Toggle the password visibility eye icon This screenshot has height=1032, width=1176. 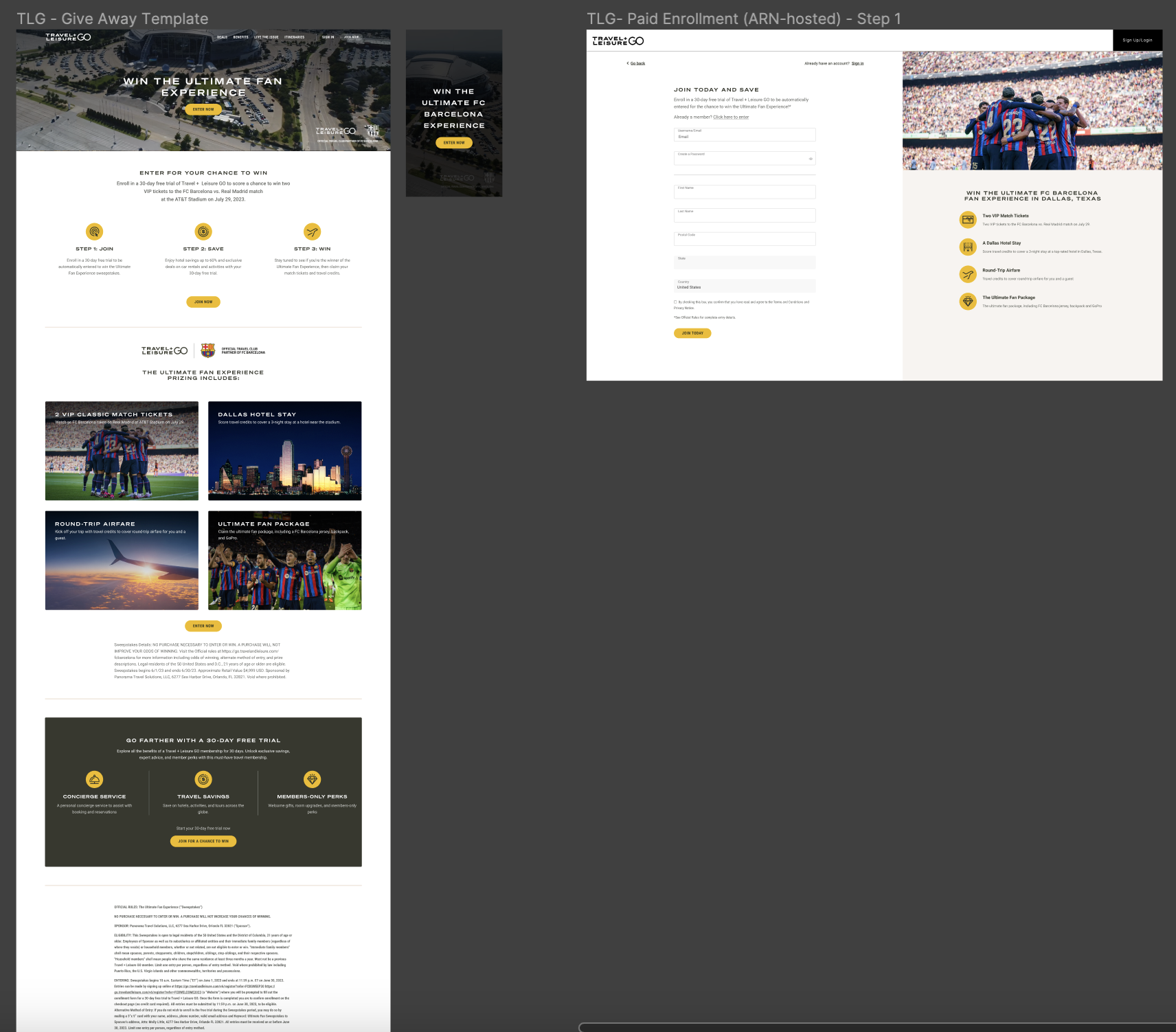(x=811, y=159)
